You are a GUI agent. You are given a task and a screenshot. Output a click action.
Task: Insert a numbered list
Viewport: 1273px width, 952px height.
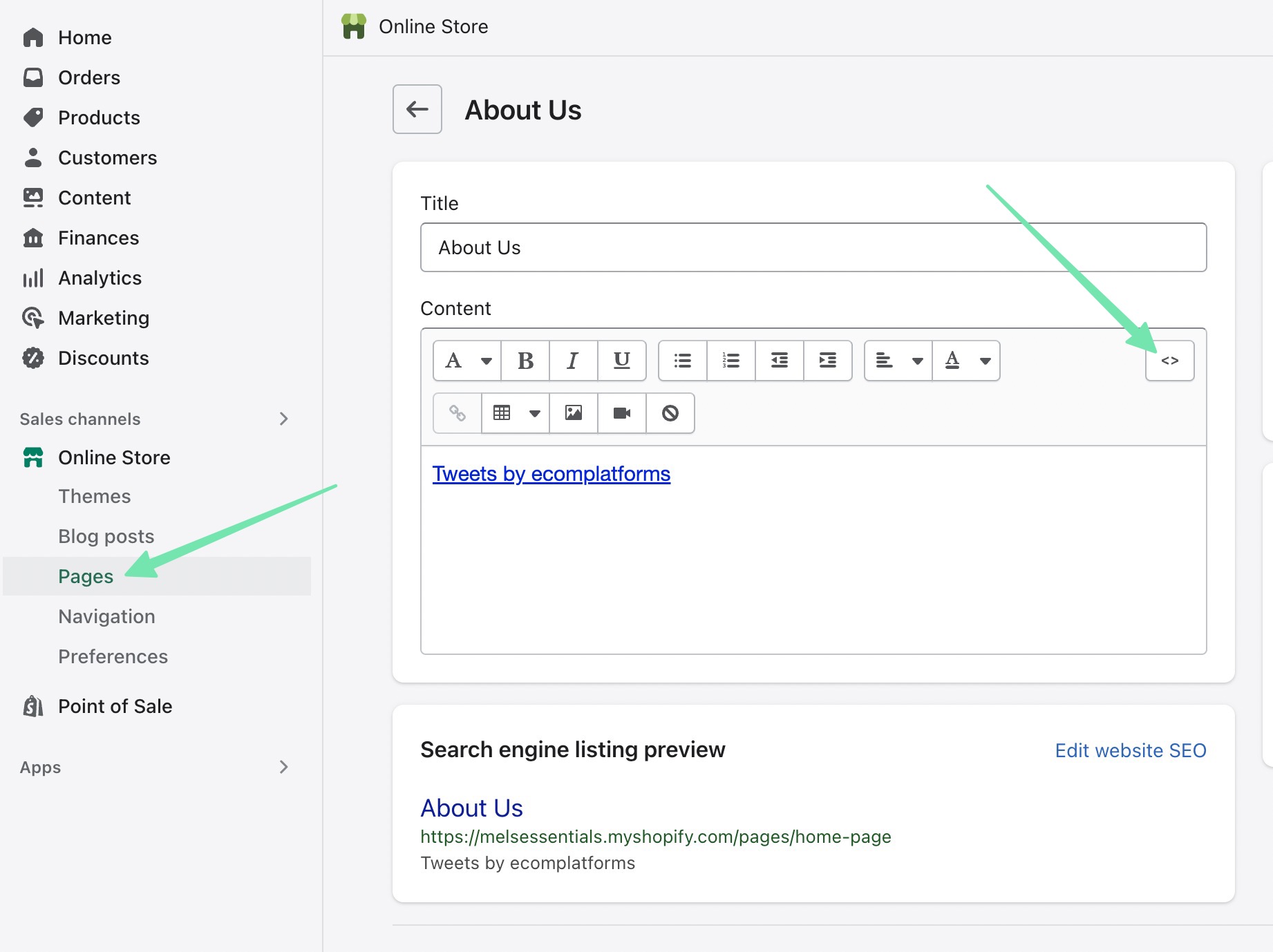tap(730, 361)
